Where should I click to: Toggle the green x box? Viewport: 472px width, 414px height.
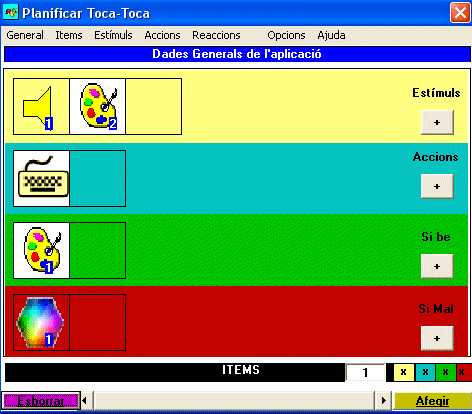pos(446,372)
